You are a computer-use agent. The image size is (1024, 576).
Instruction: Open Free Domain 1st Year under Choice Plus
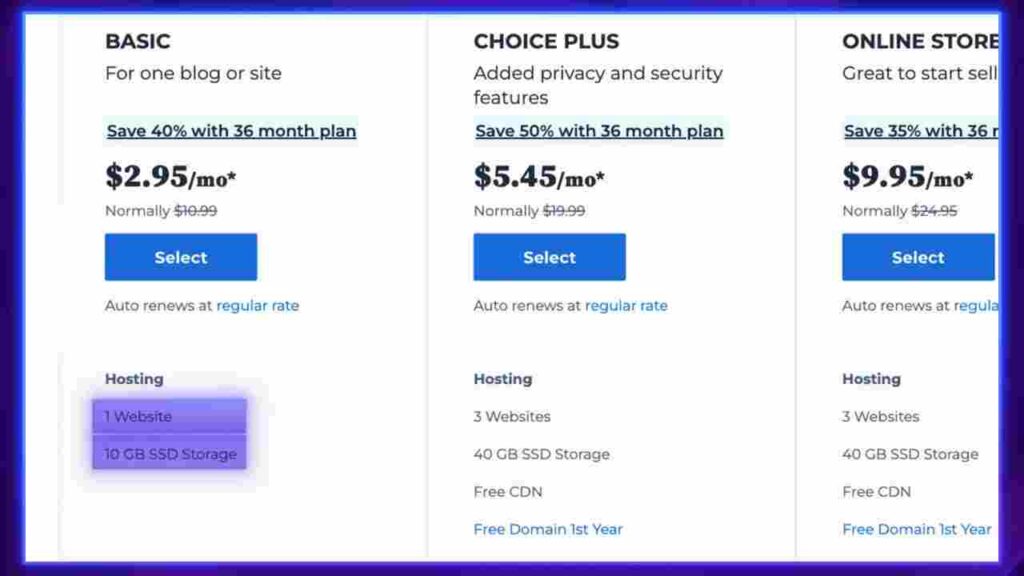(x=548, y=529)
